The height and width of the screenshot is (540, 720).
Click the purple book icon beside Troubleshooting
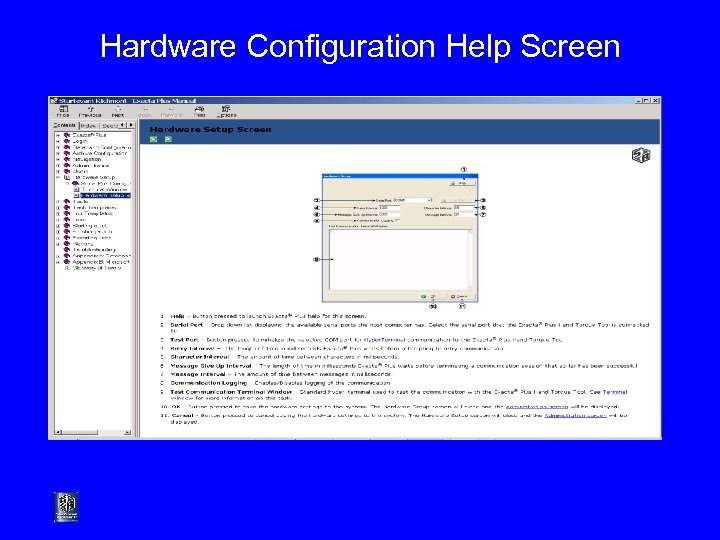click(x=67, y=250)
